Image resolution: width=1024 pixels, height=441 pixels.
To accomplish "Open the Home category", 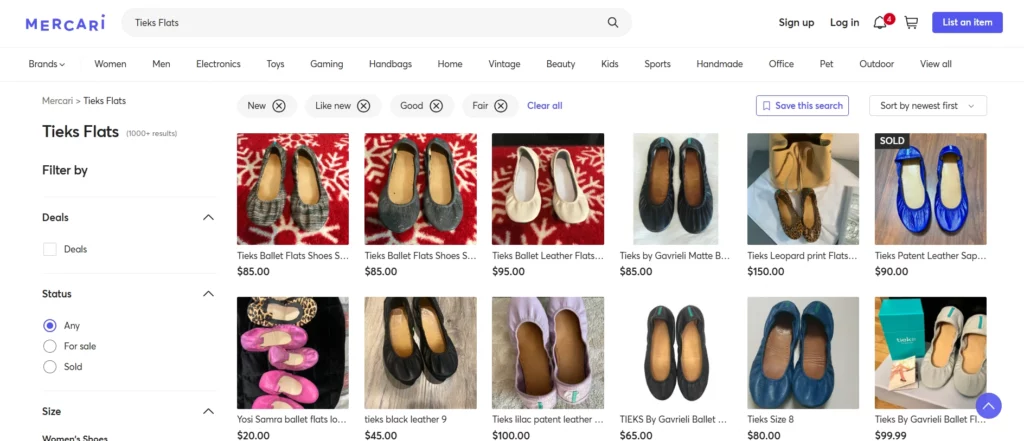I will (x=450, y=64).
